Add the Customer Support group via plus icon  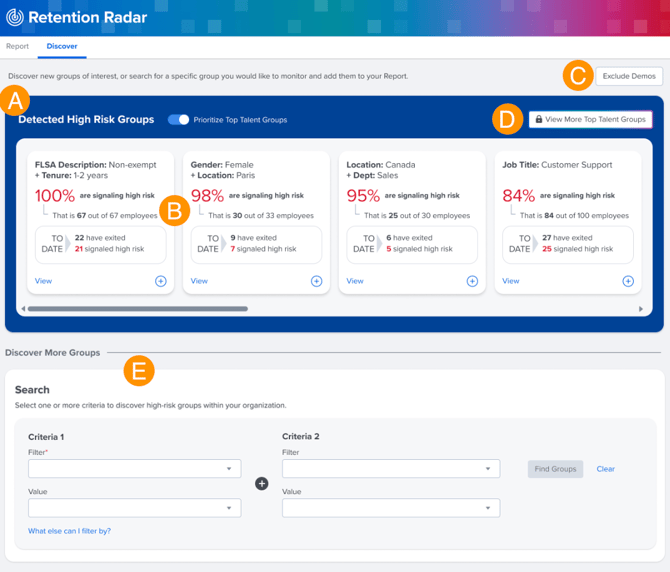pyautogui.click(x=628, y=281)
